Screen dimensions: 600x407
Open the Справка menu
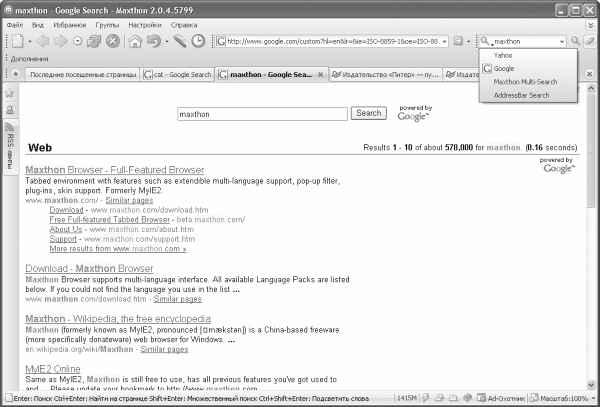pos(184,25)
